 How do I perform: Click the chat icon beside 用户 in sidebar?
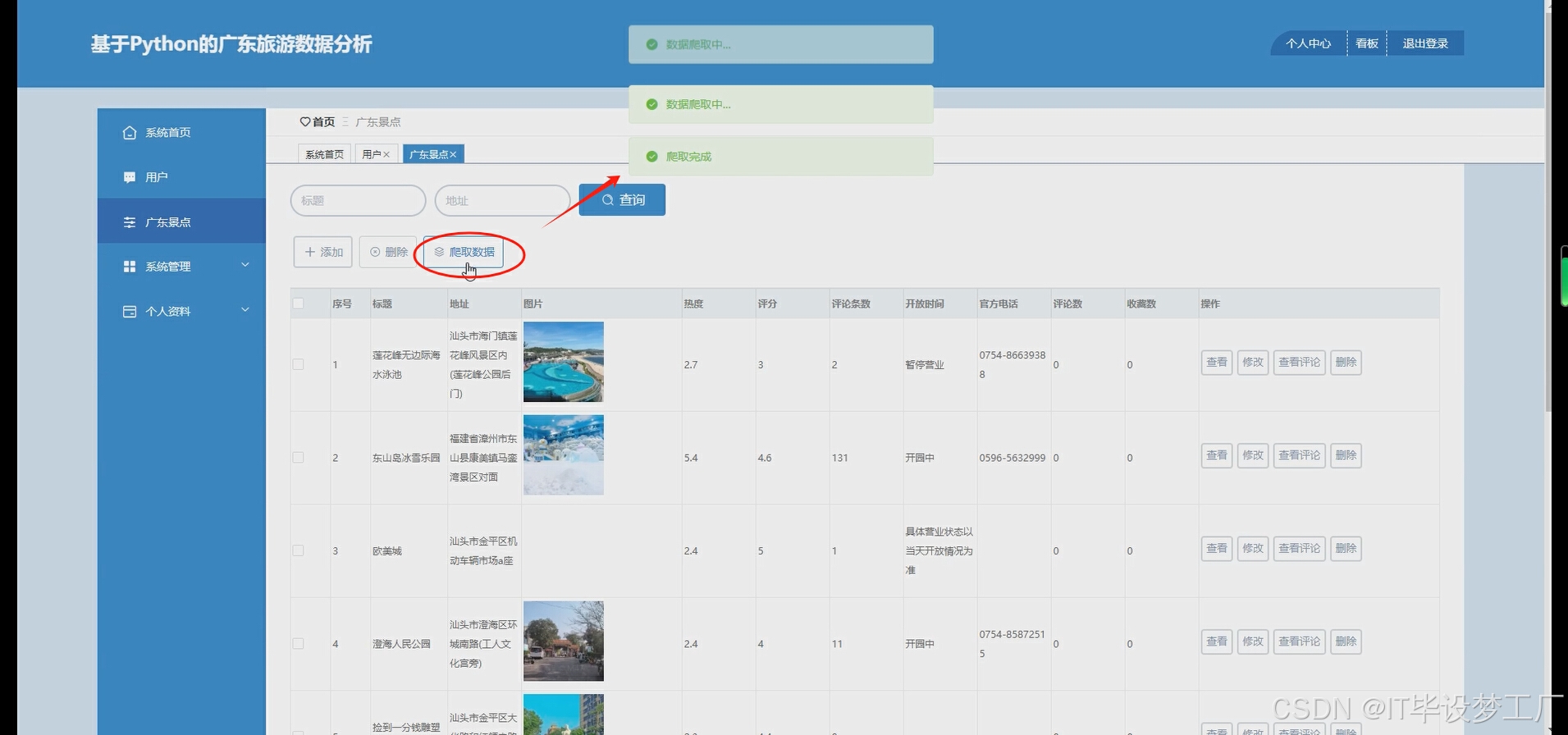130,177
